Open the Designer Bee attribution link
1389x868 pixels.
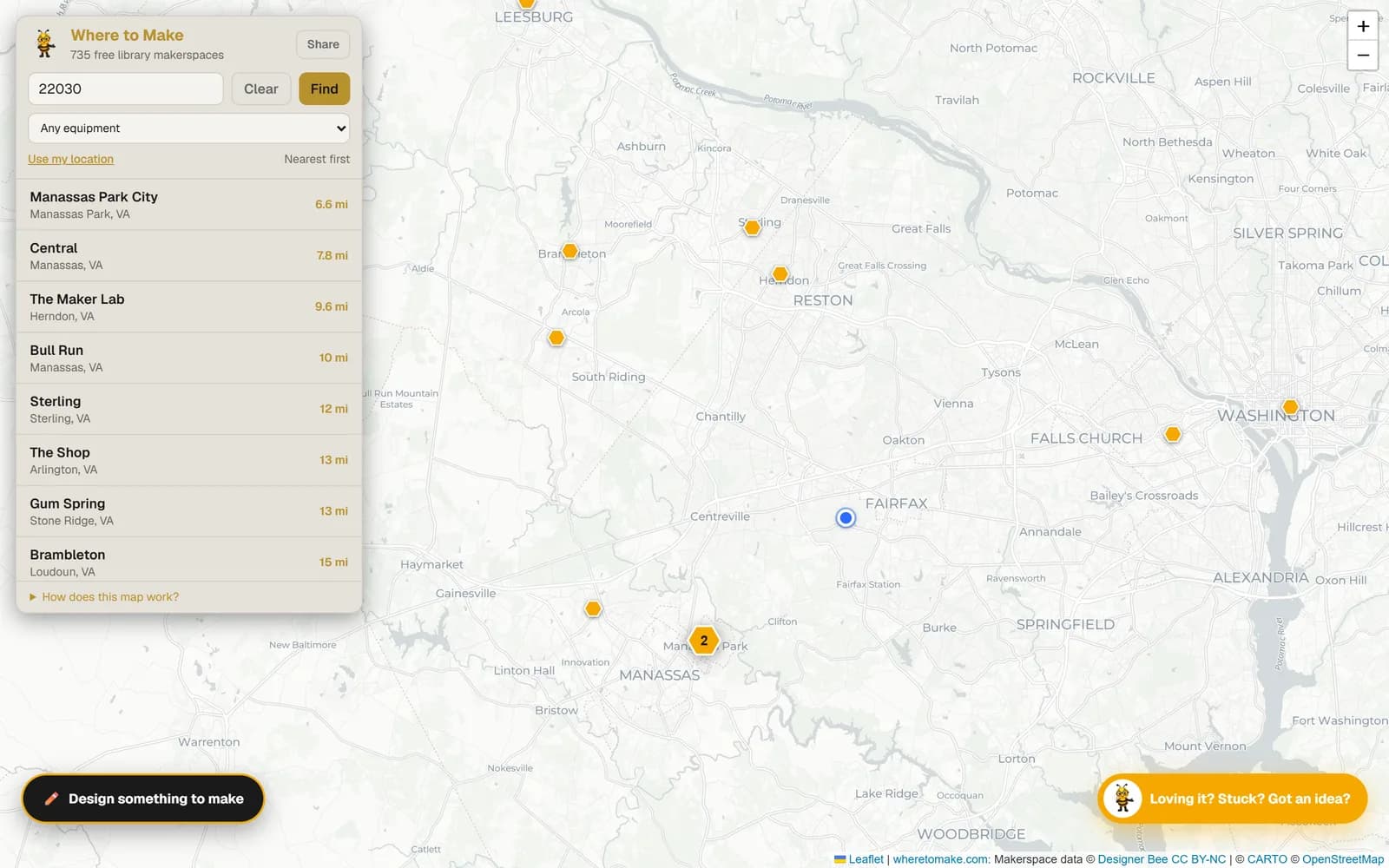click(1133, 859)
